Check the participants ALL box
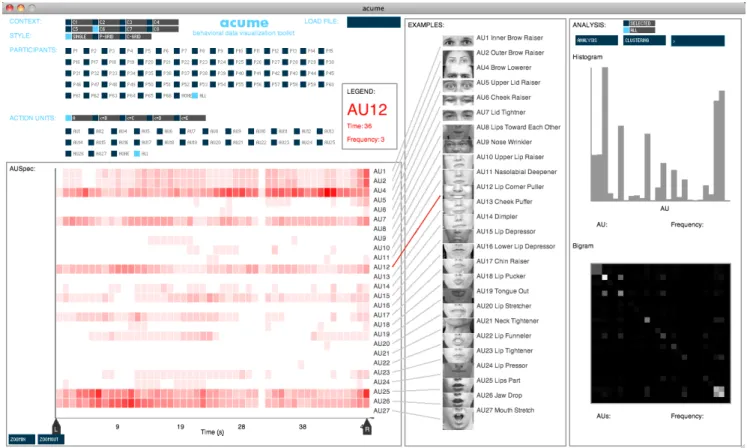 coord(195,96)
